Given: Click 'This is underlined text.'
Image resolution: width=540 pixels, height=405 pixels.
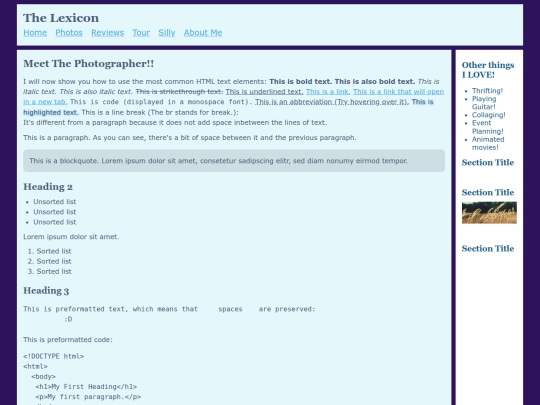Looking at the screenshot, I should coord(264,92).
